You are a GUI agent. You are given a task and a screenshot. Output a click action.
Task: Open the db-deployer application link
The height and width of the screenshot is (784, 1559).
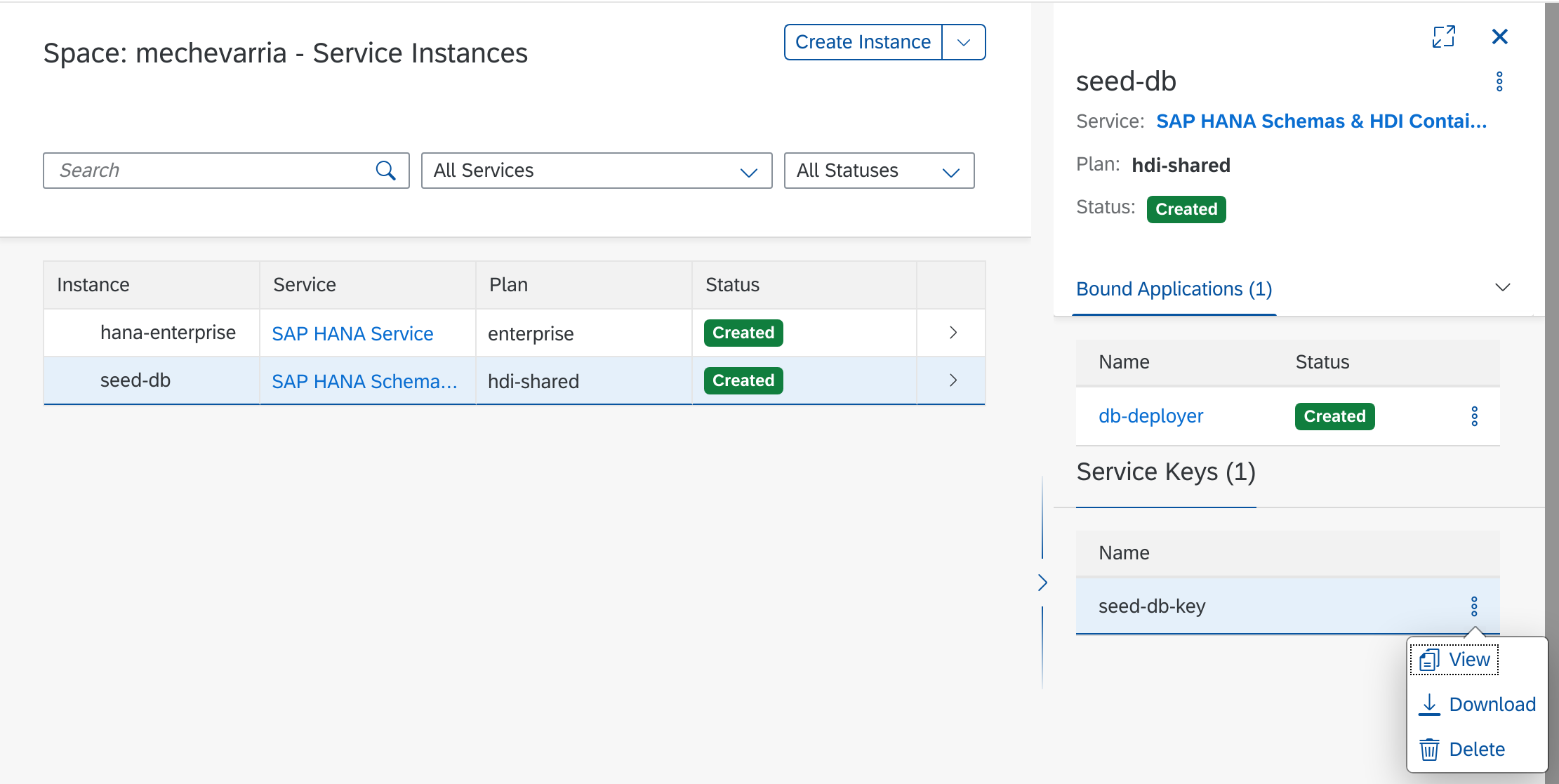click(1150, 416)
